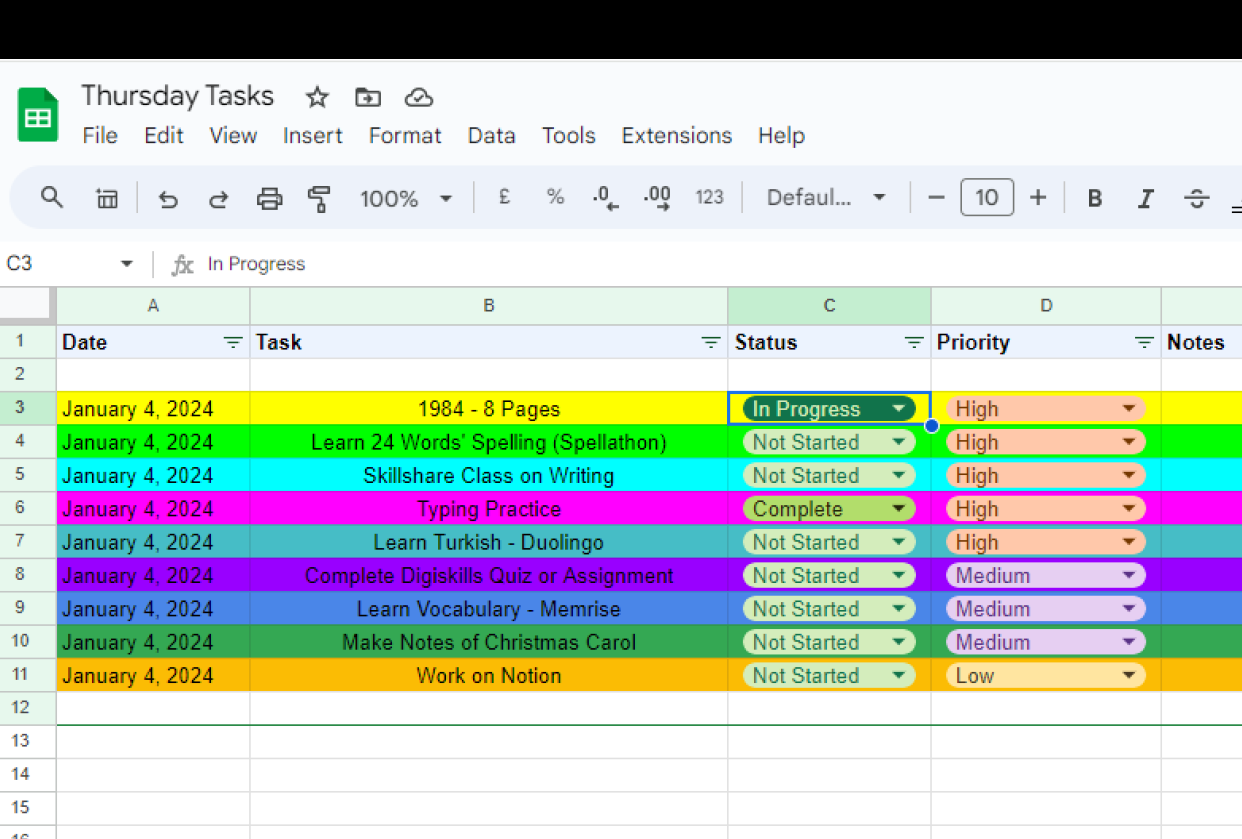The image size is (1242, 839).
Task: Decrease font size with minus
Action: (936, 198)
